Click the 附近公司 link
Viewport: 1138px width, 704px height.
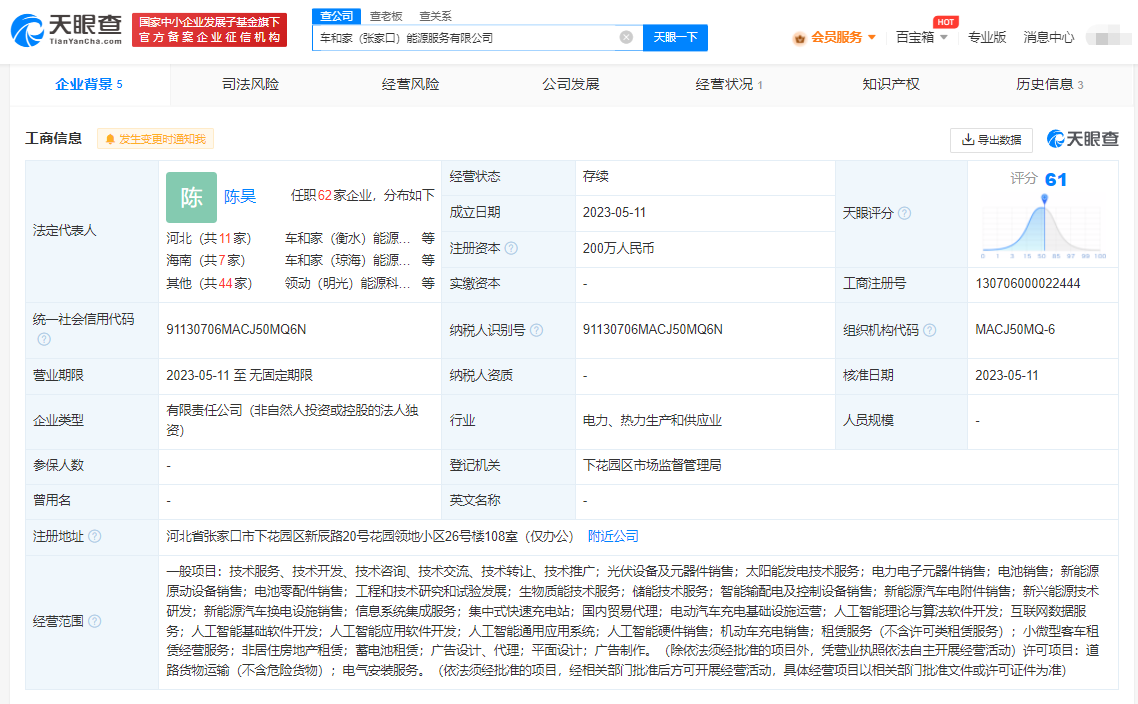coord(613,536)
